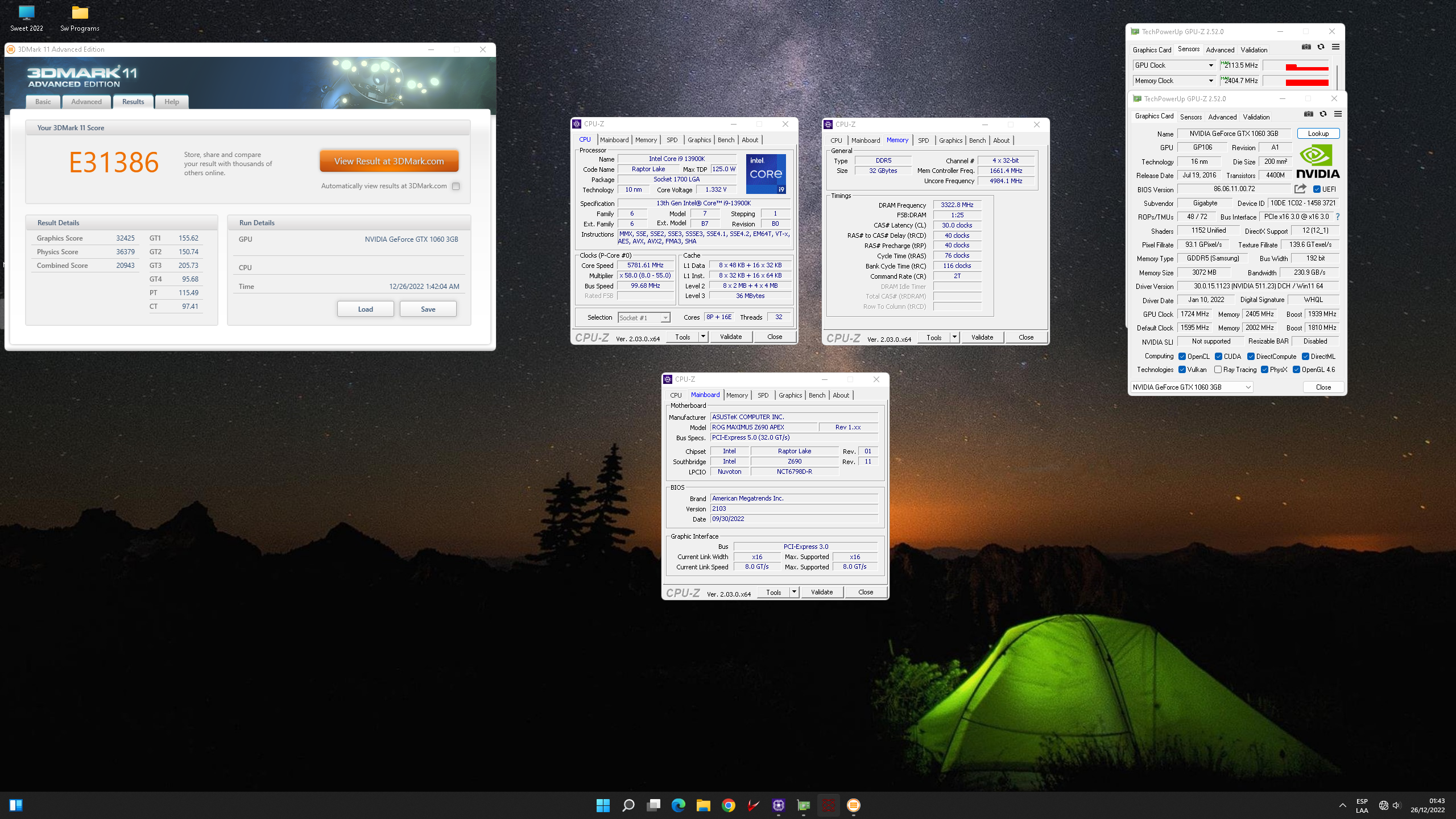Open hamburger menu in the GPU-Z Sensors window
The height and width of the screenshot is (819, 1456).
(1335, 47)
